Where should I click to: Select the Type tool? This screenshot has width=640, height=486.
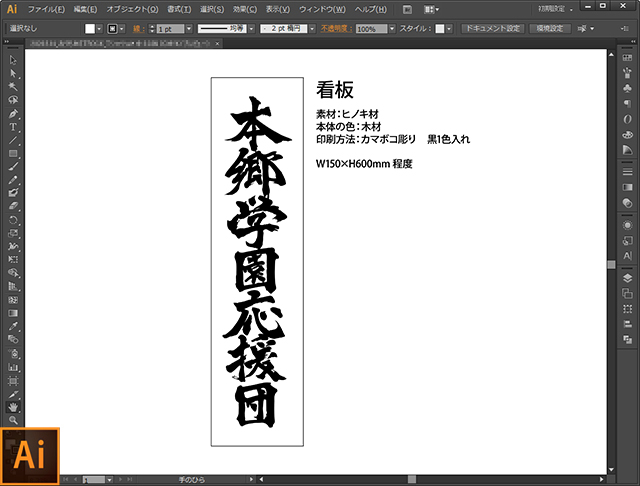click(x=13, y=127)
